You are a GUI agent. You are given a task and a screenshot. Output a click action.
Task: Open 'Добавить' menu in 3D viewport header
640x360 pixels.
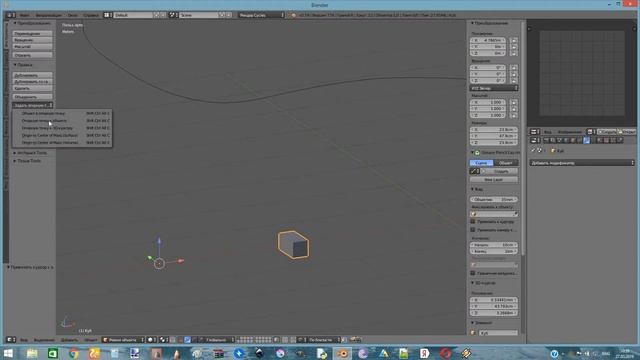coord(69,340)
